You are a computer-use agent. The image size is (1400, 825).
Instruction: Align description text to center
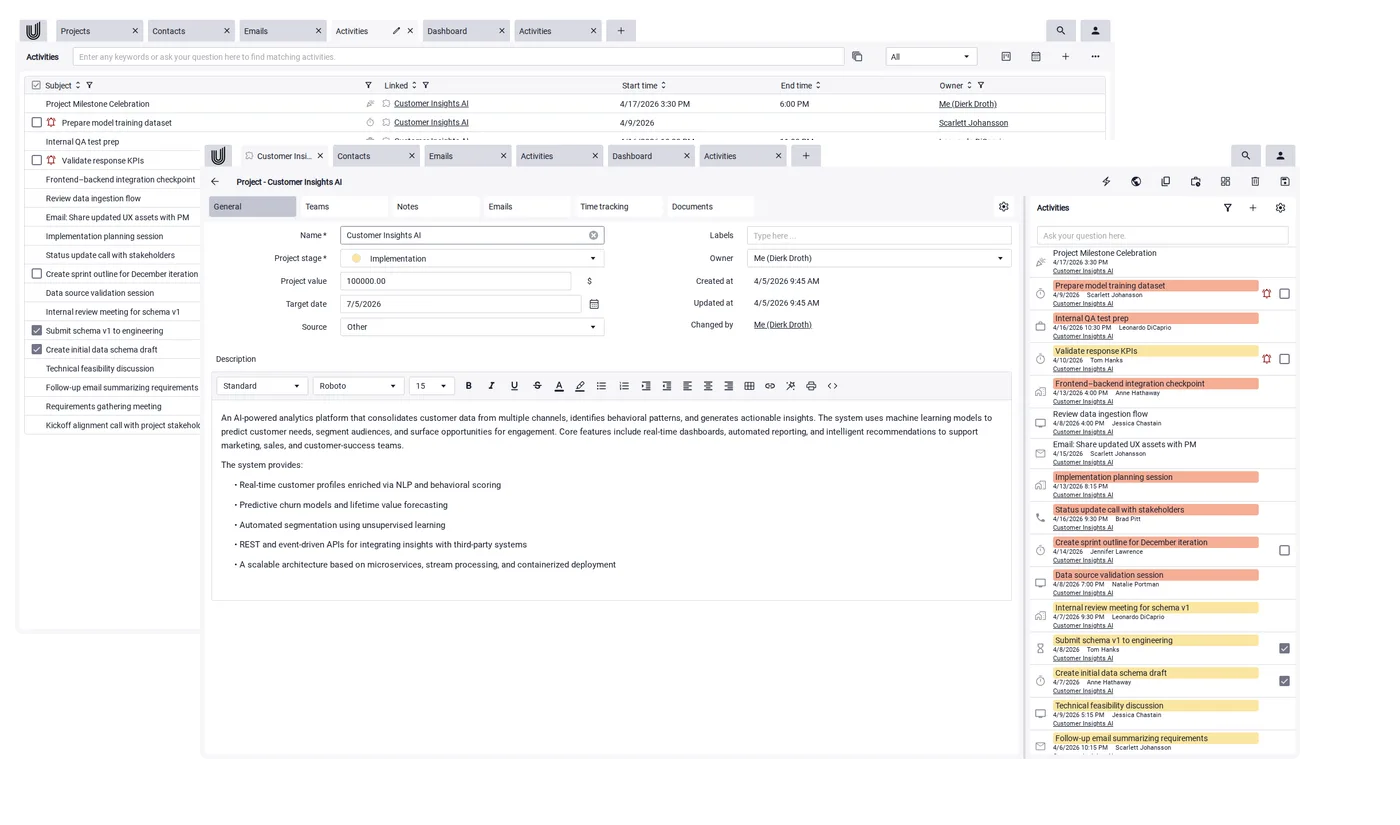click(708, 386)
